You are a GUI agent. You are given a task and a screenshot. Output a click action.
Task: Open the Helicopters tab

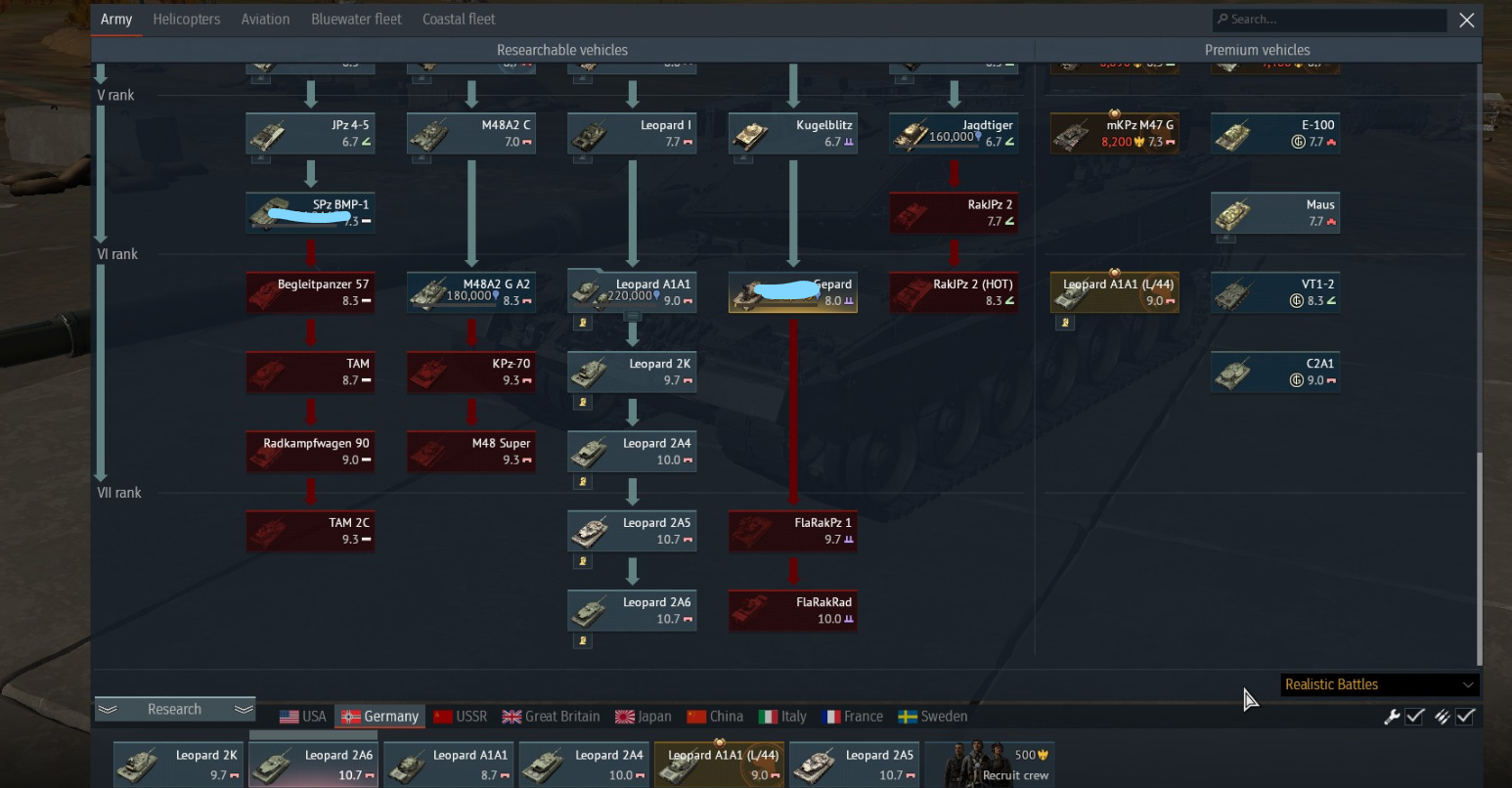[187, 19]
